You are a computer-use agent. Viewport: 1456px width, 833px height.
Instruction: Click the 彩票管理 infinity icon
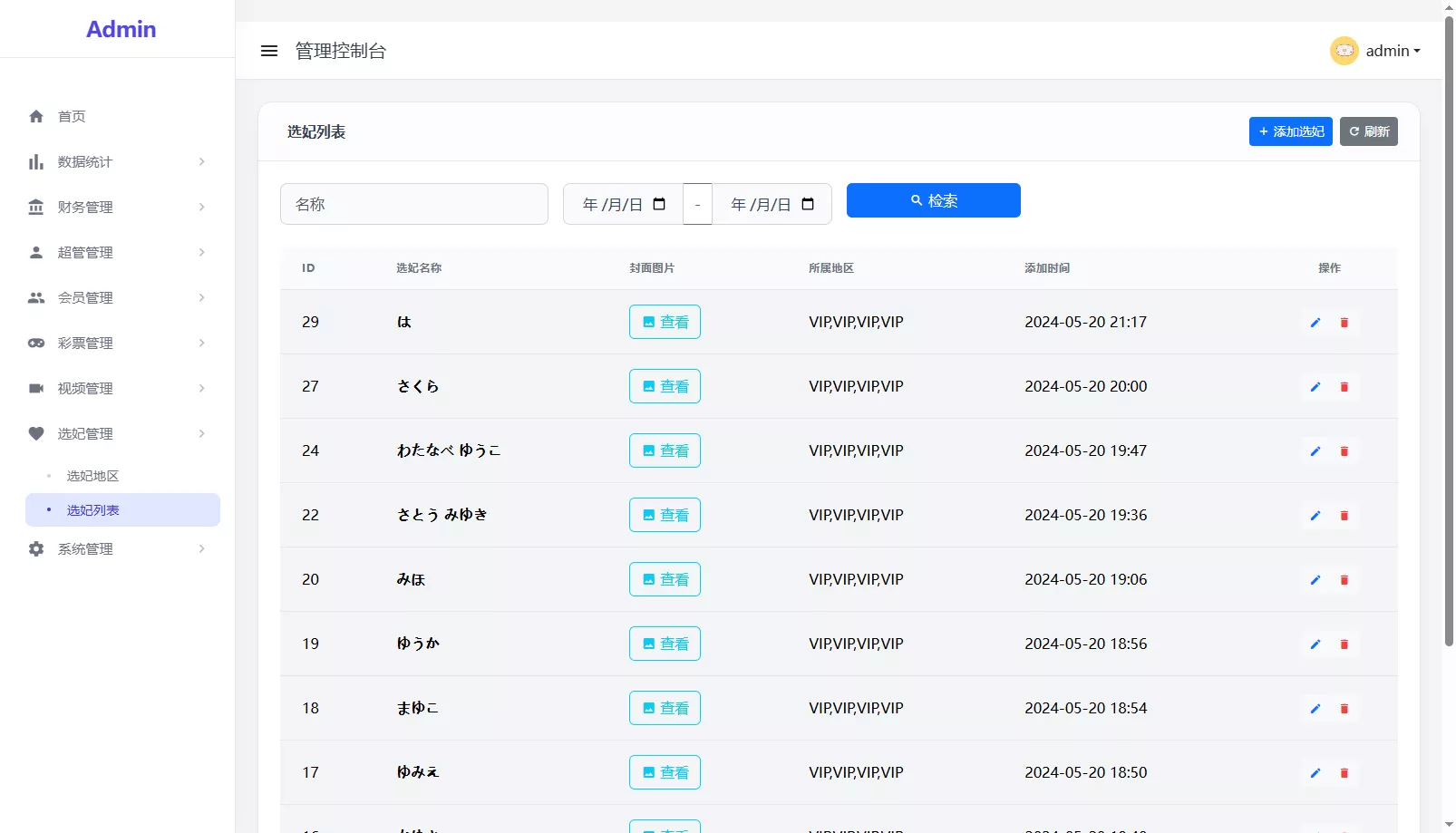tap(36, 343)
